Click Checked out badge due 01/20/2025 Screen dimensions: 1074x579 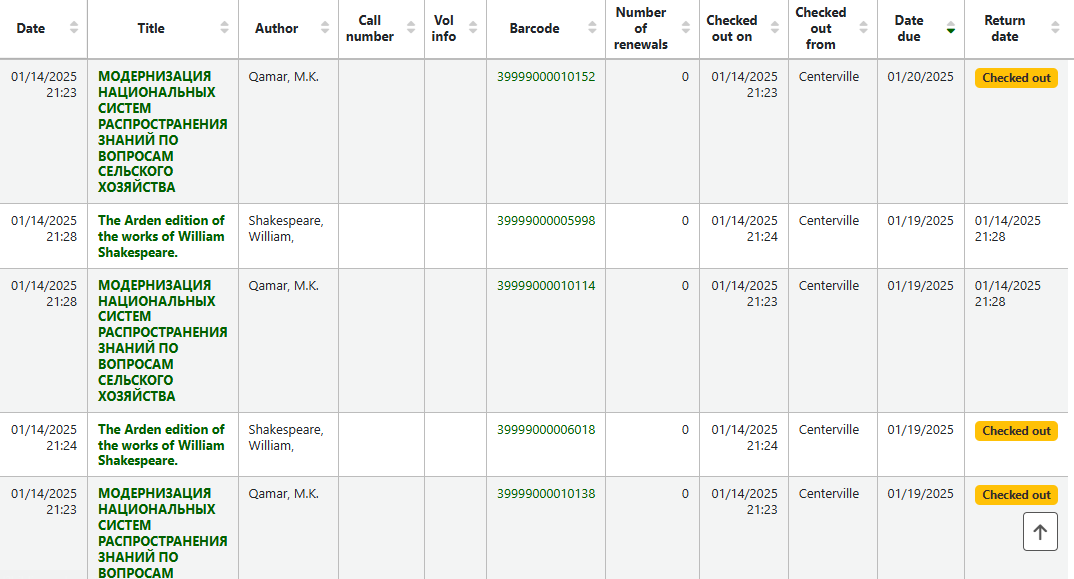tap(1016, 78)
